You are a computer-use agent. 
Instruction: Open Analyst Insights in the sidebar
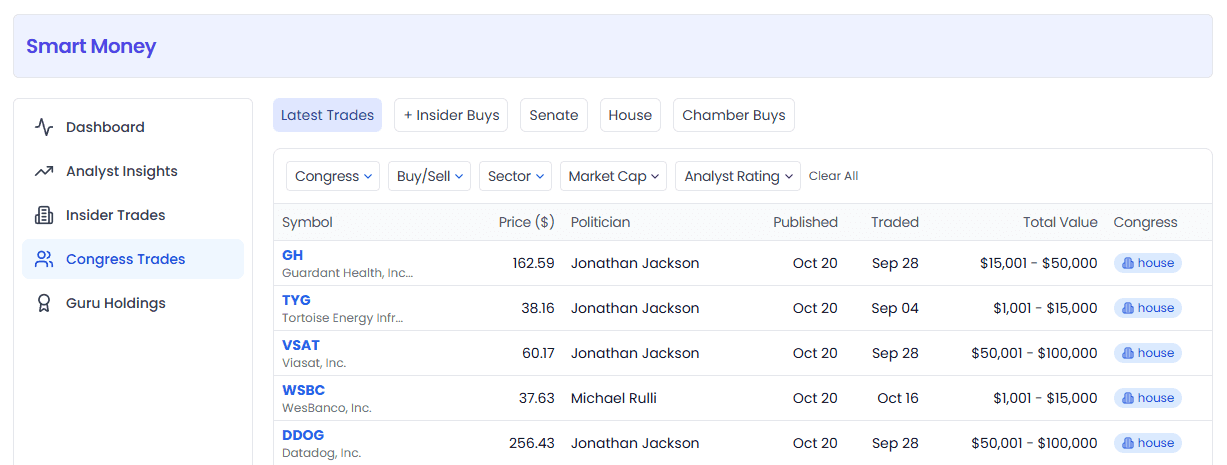coord(133,171)
